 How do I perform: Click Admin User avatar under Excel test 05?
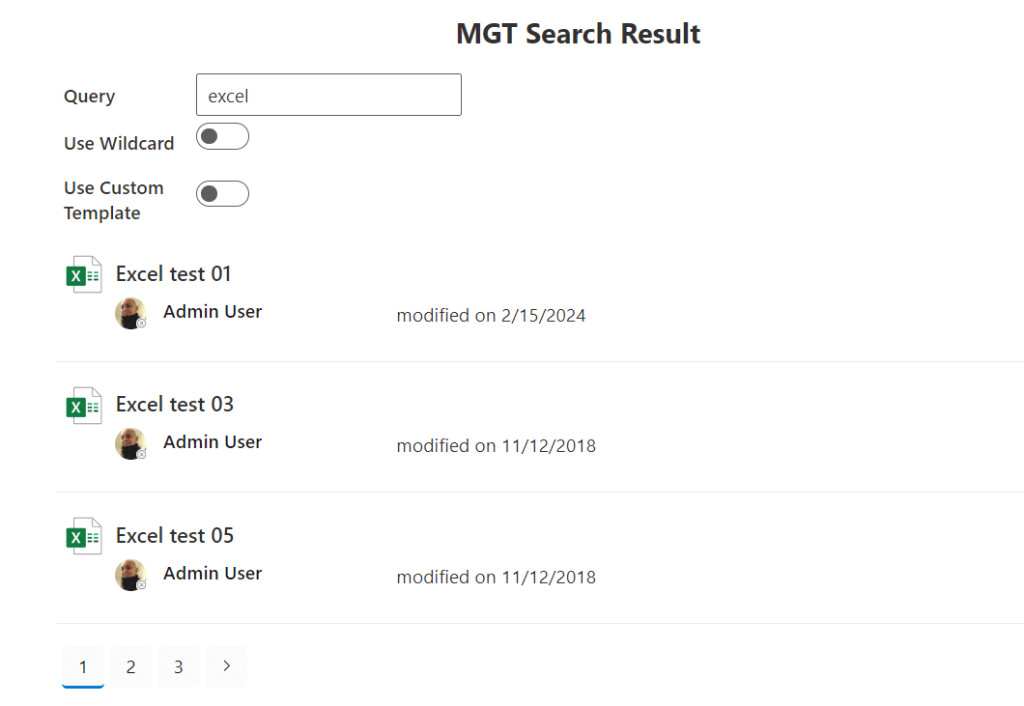click(130, 575)
